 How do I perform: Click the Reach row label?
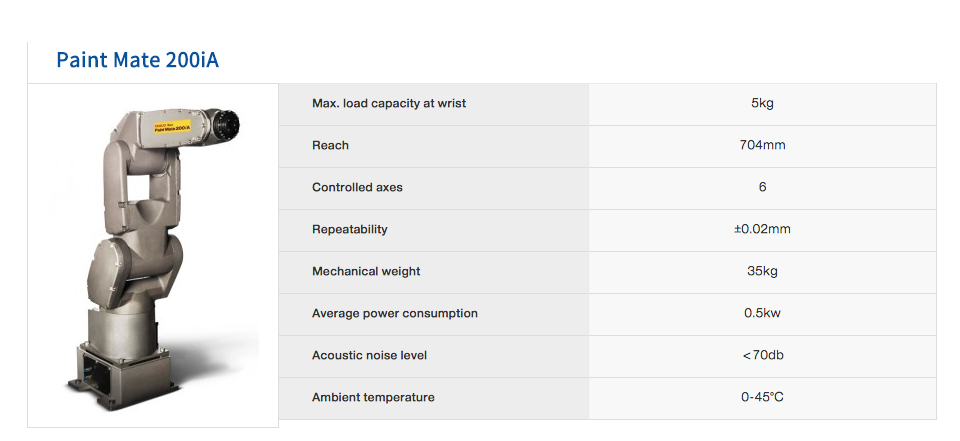[330, 145]
